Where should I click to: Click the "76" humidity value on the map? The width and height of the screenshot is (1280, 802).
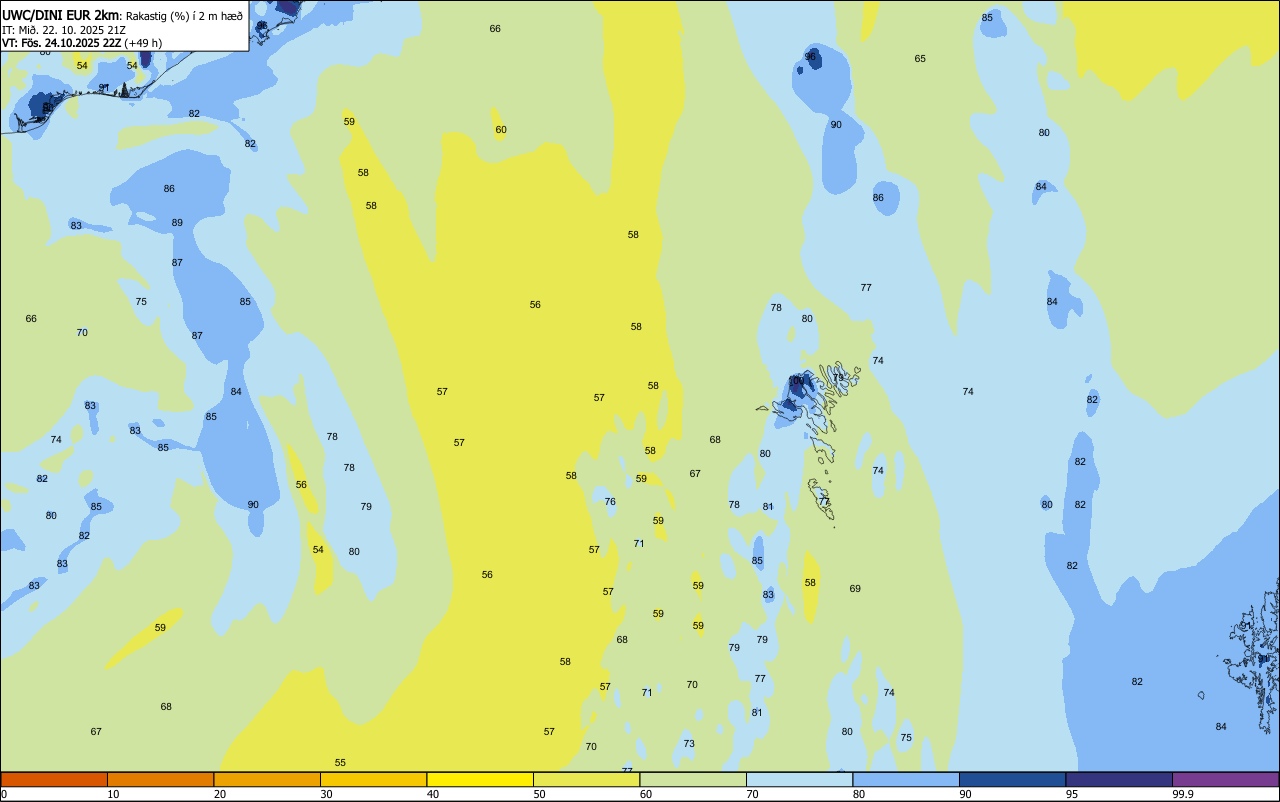click(610, 502)
